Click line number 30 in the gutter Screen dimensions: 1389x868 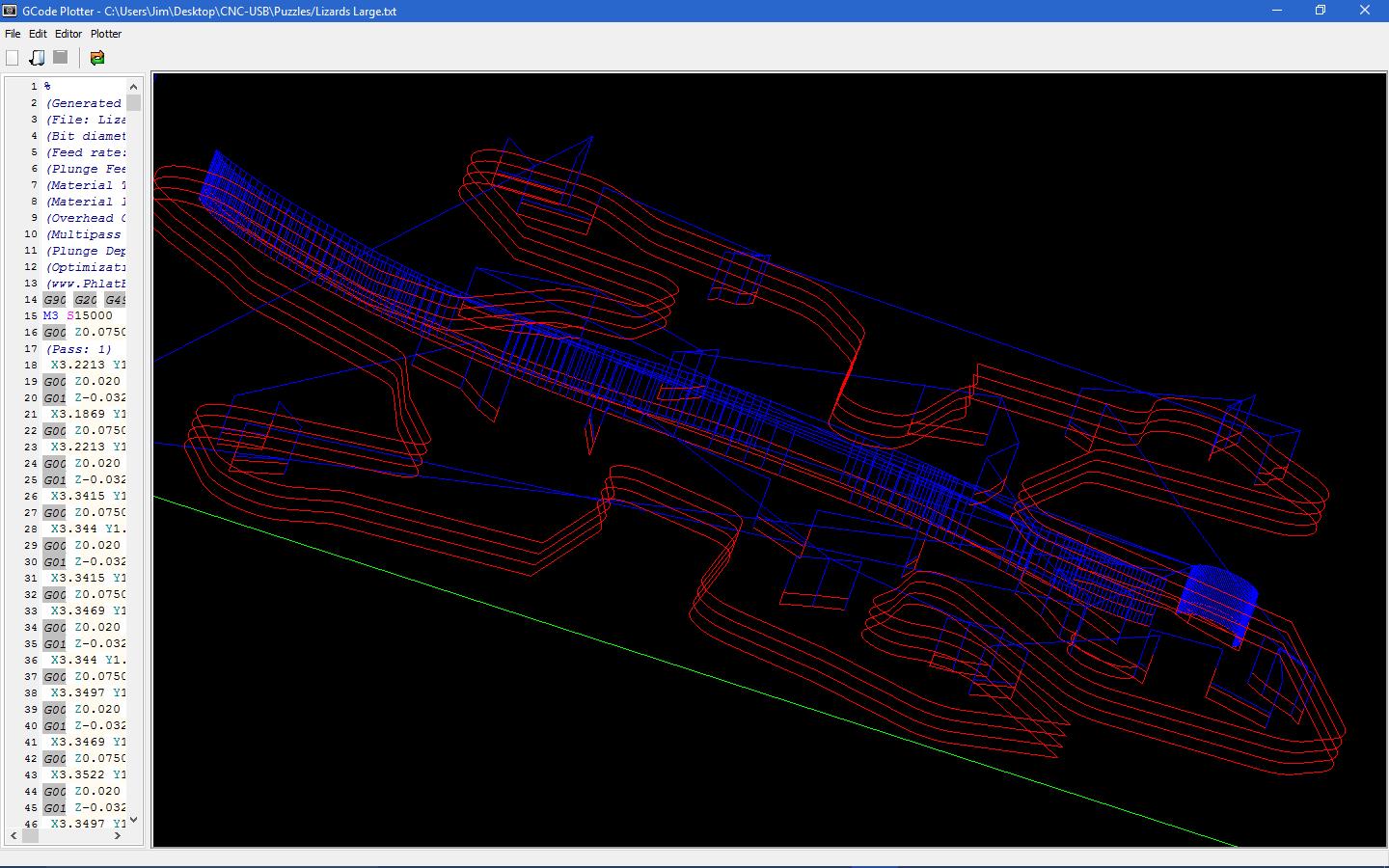[31, 561]
